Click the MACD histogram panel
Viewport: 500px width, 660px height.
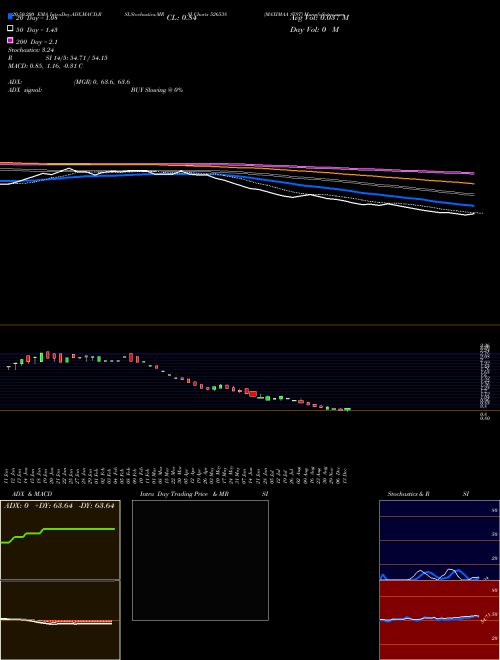[60, 620]
